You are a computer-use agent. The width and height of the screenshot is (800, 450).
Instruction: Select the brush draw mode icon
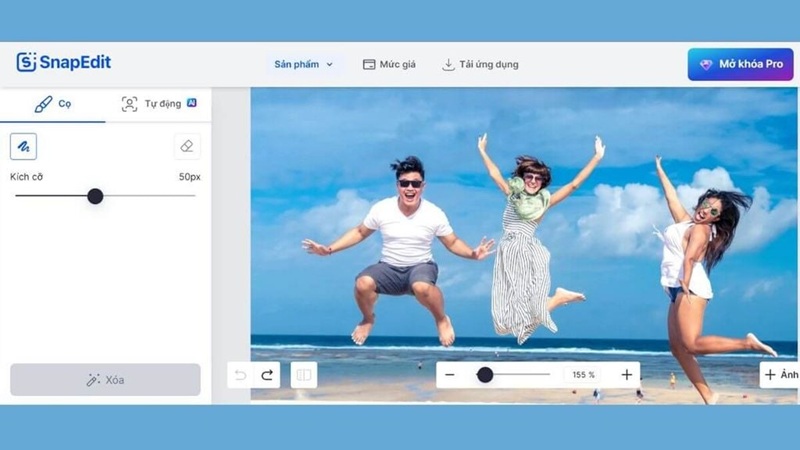[x=23, y=146]
